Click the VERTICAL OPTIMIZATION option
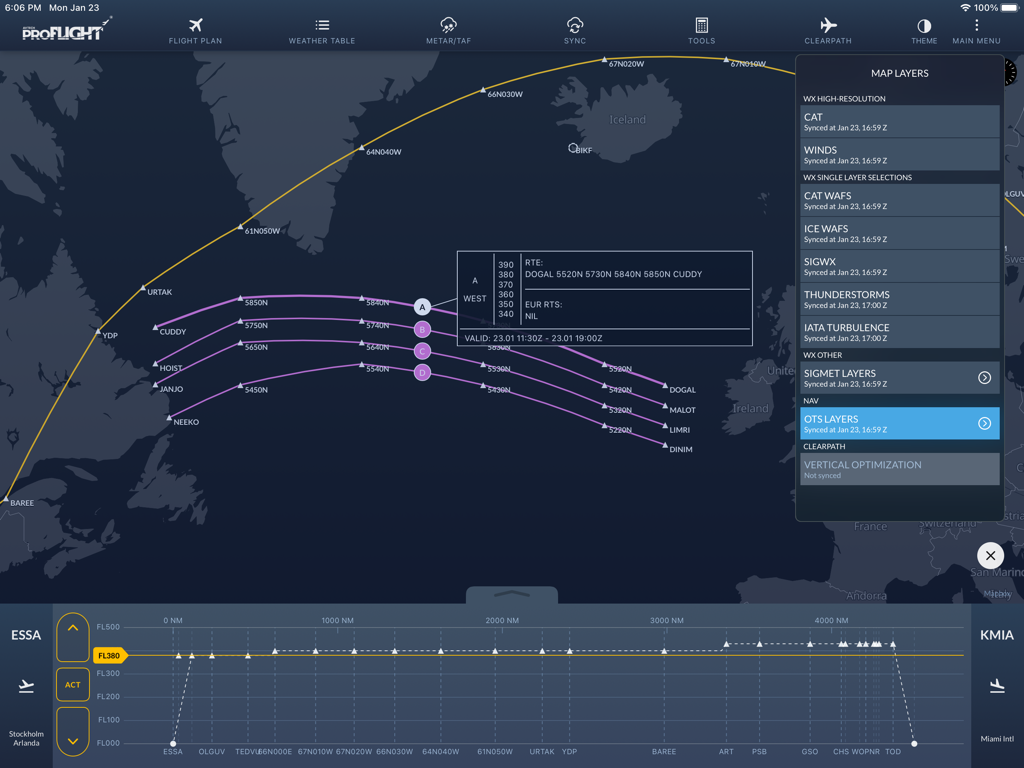Viewport: 1024px width, 768px height. coord(899,469)
